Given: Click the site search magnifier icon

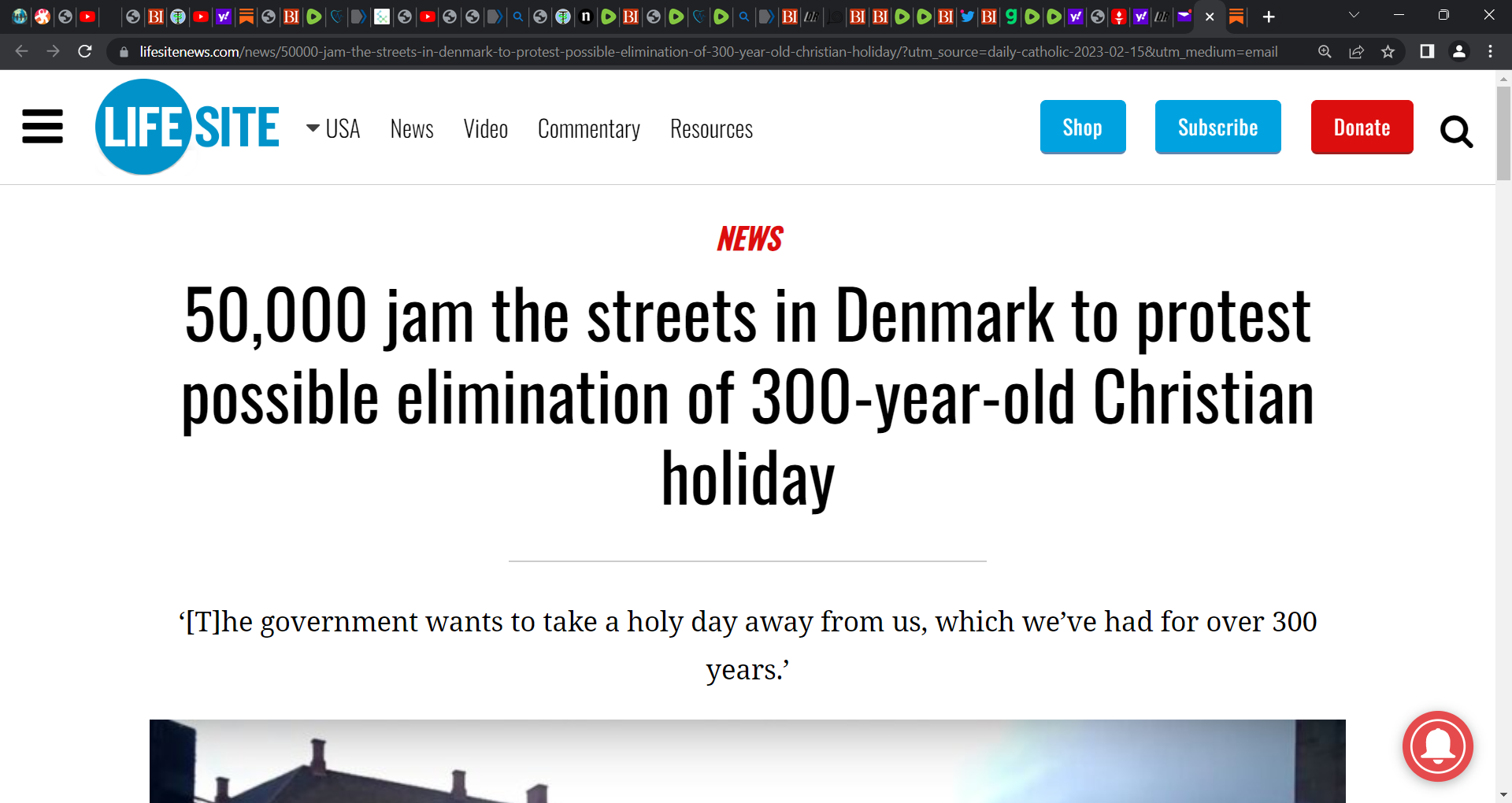Looking at the screenshot, I should click(1456, 131).
